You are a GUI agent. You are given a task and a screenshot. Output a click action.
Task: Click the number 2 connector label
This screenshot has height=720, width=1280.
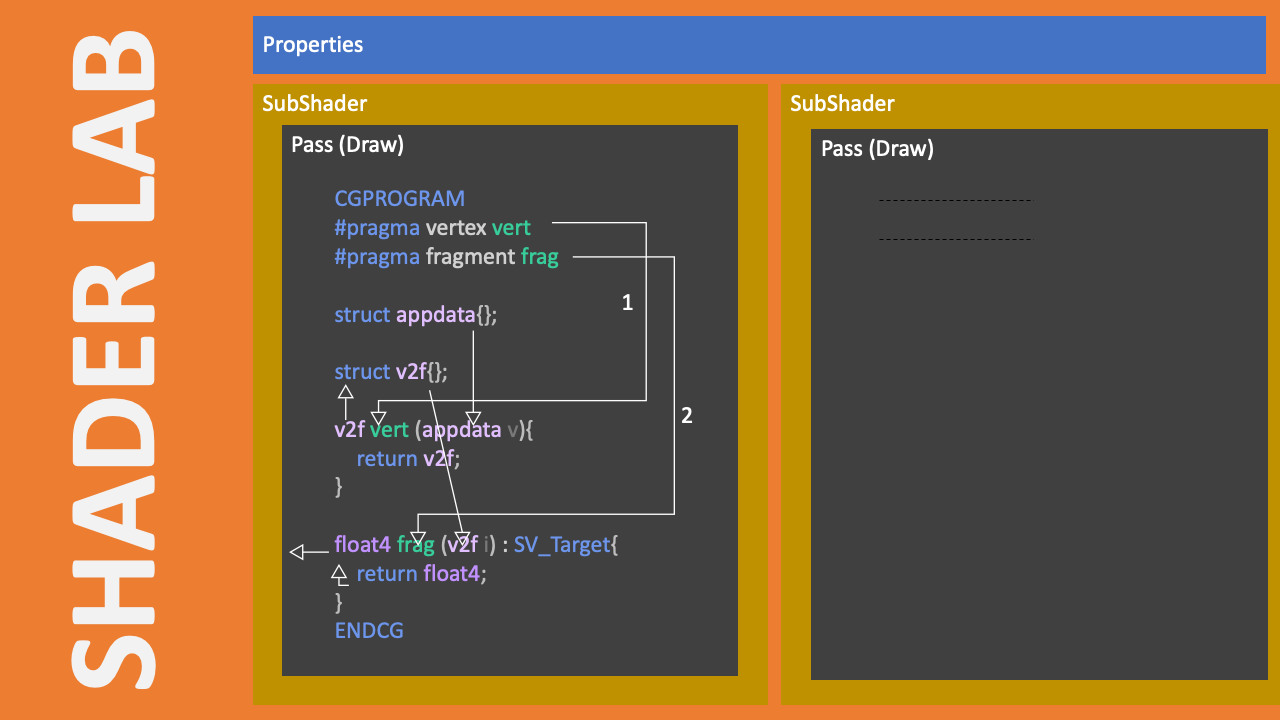point(686,416)
